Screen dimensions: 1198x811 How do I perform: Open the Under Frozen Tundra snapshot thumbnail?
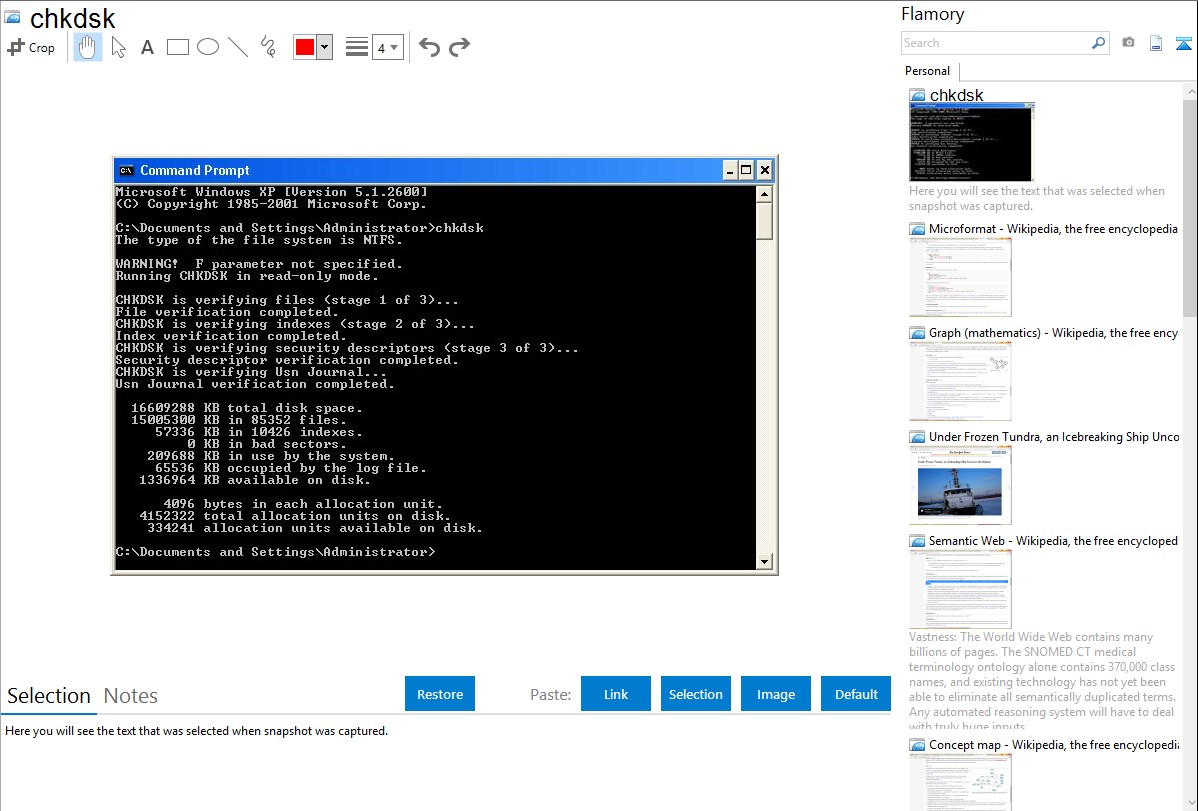coord(960,485)
